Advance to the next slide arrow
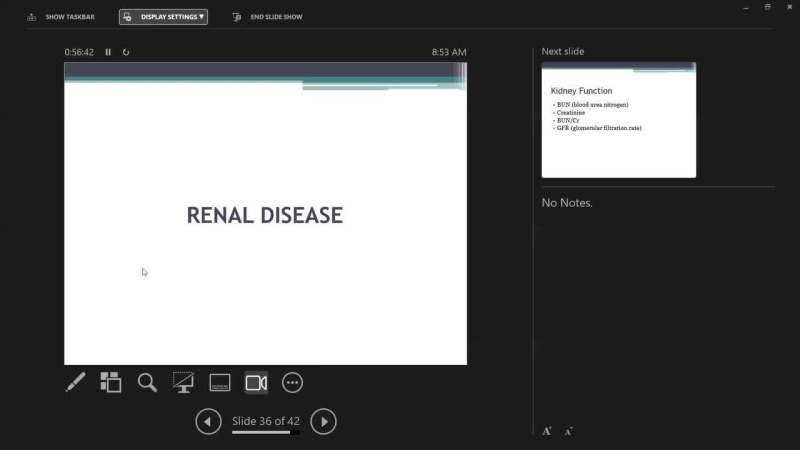 (323, 421)
